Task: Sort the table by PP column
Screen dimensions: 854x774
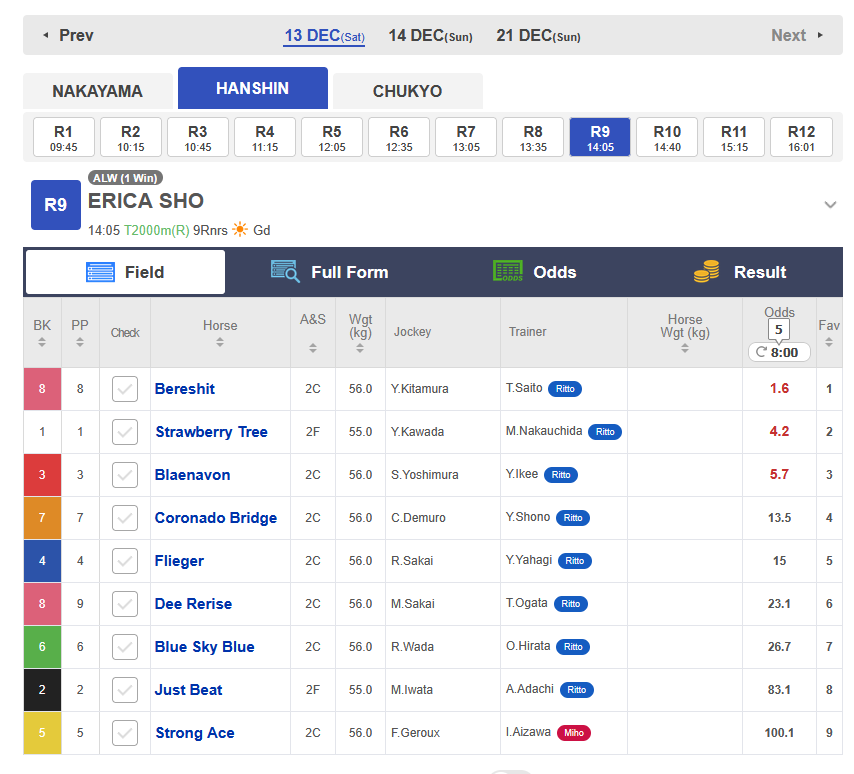Action: [x=80, y=342]
